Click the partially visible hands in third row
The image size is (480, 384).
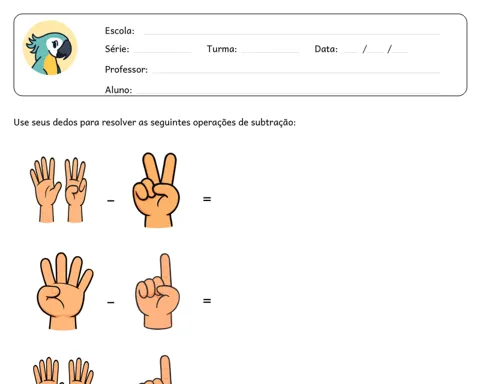pos(63,371)
